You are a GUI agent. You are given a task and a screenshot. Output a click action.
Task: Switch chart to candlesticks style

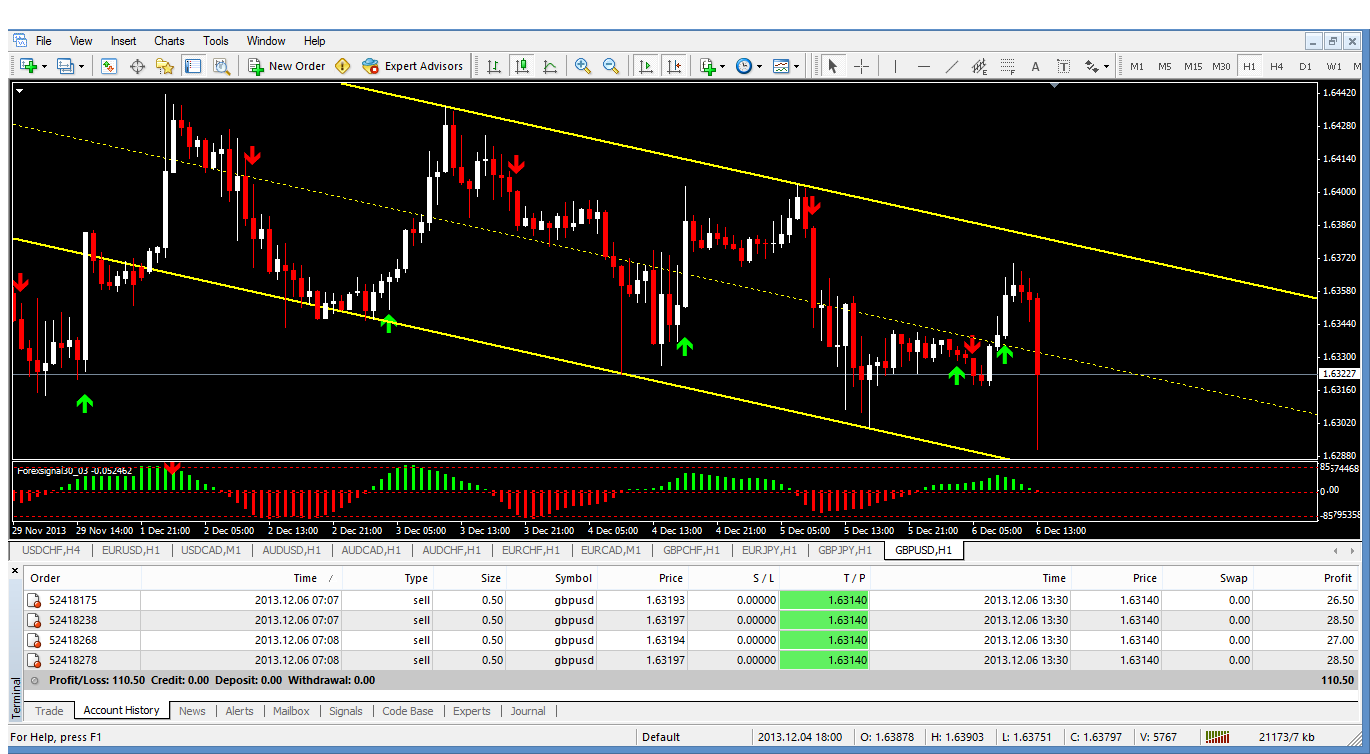click(522, 66)
